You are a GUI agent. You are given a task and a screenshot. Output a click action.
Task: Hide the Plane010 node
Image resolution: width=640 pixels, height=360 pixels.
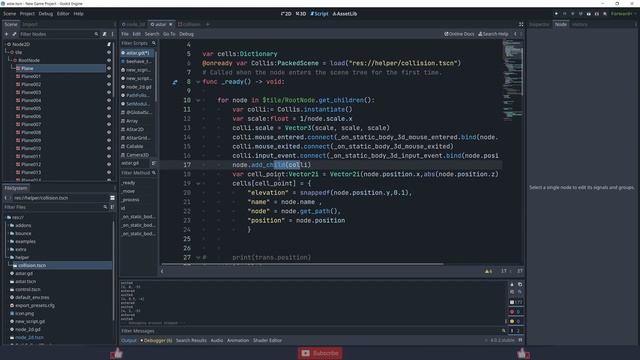click(109, 148)
